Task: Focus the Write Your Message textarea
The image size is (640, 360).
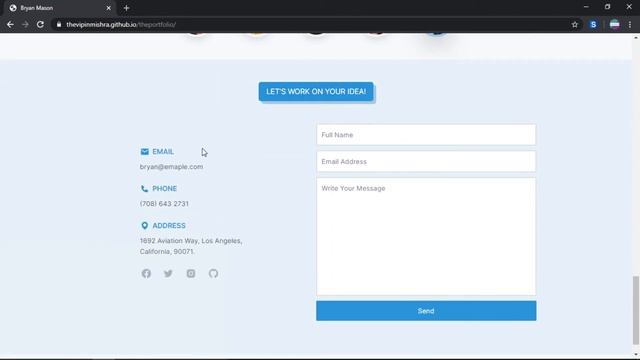Action: coord(426,236)
